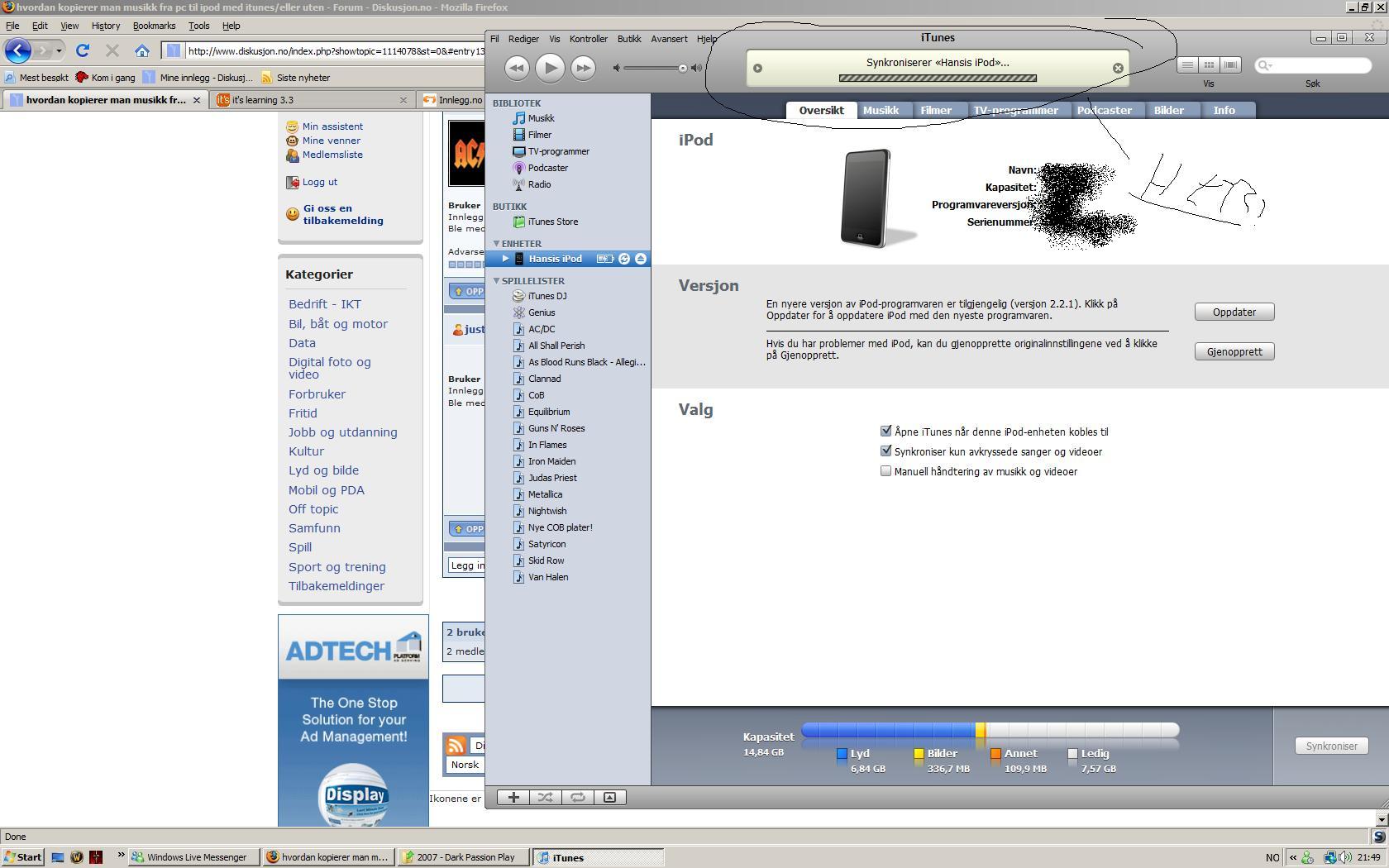1389x868 pixels.
Task: Click the volume icon in system tray
Action: tap(1345, 857)
